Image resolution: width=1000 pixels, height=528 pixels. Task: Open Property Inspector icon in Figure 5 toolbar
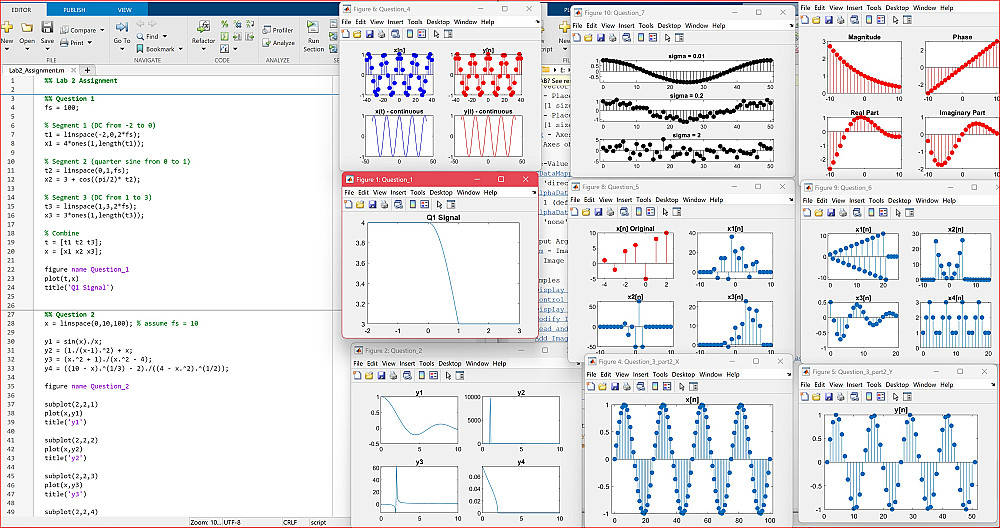click(x=906, y=397)
